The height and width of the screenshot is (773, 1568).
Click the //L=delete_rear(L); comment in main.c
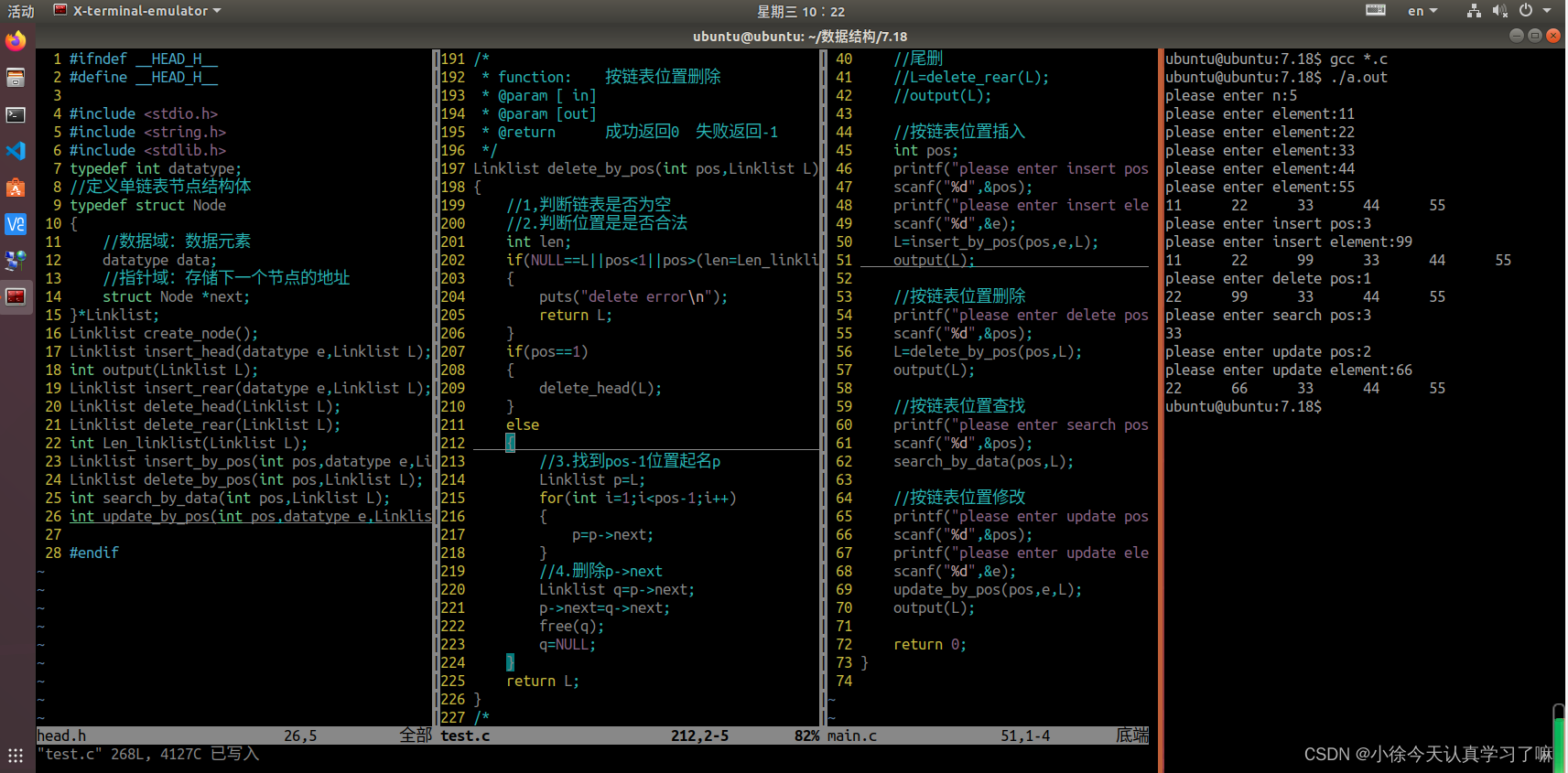971,77
